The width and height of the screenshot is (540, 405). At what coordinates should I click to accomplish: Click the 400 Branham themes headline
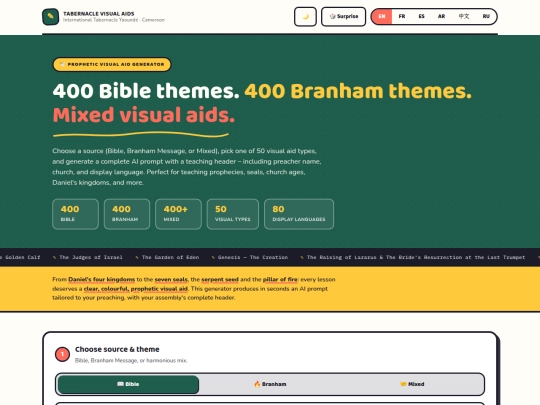pos(358,91)
